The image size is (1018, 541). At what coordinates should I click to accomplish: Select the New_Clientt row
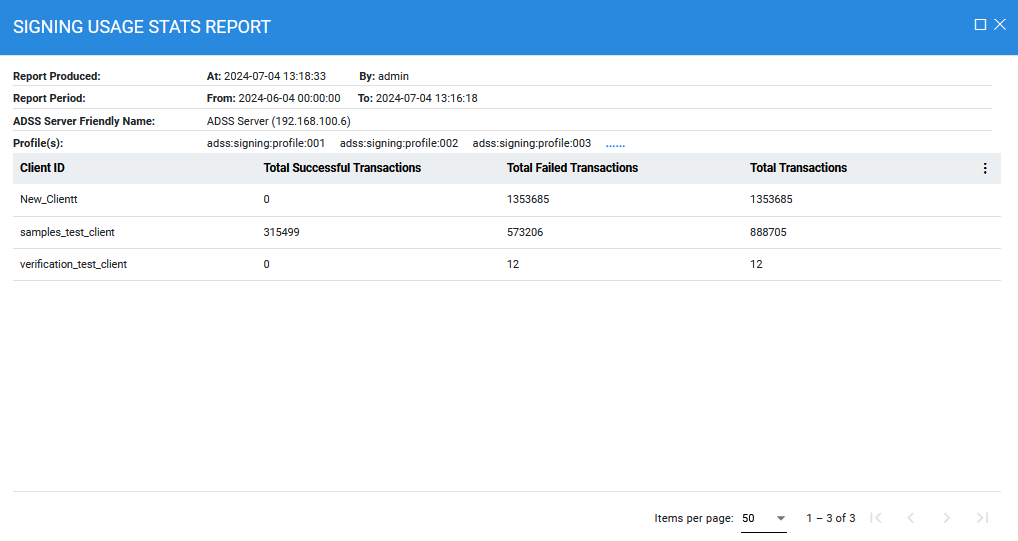click(49, 199)
